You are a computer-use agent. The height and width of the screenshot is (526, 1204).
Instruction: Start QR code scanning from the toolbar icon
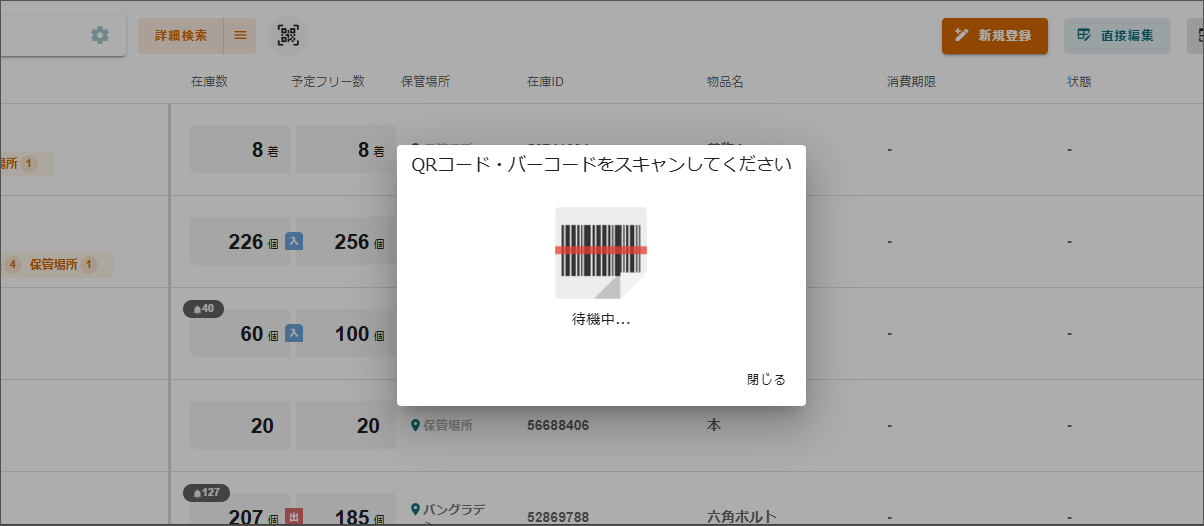(x=289, y=36)
